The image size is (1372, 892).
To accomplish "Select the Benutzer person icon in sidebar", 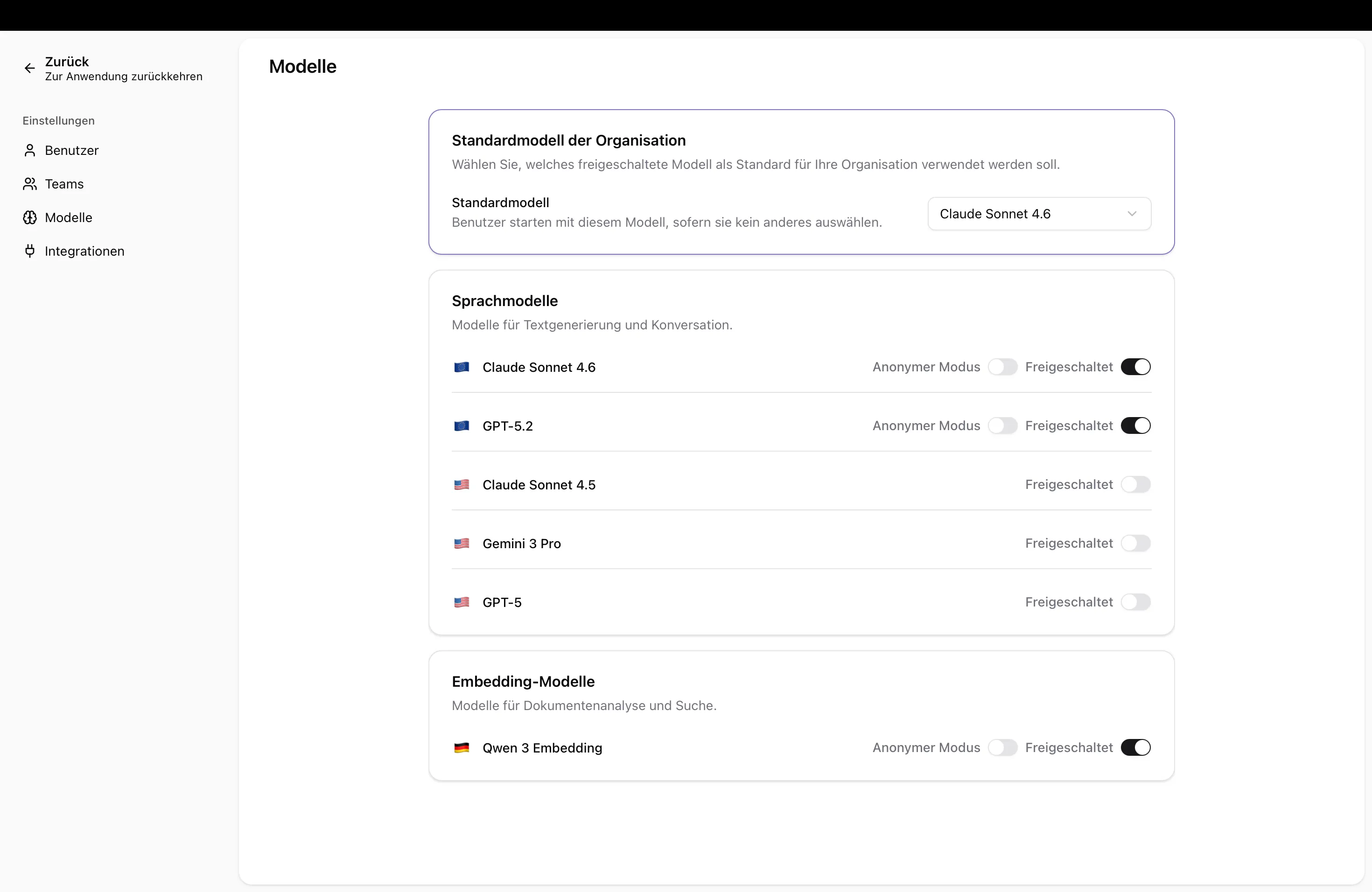I will click(30, 150).
